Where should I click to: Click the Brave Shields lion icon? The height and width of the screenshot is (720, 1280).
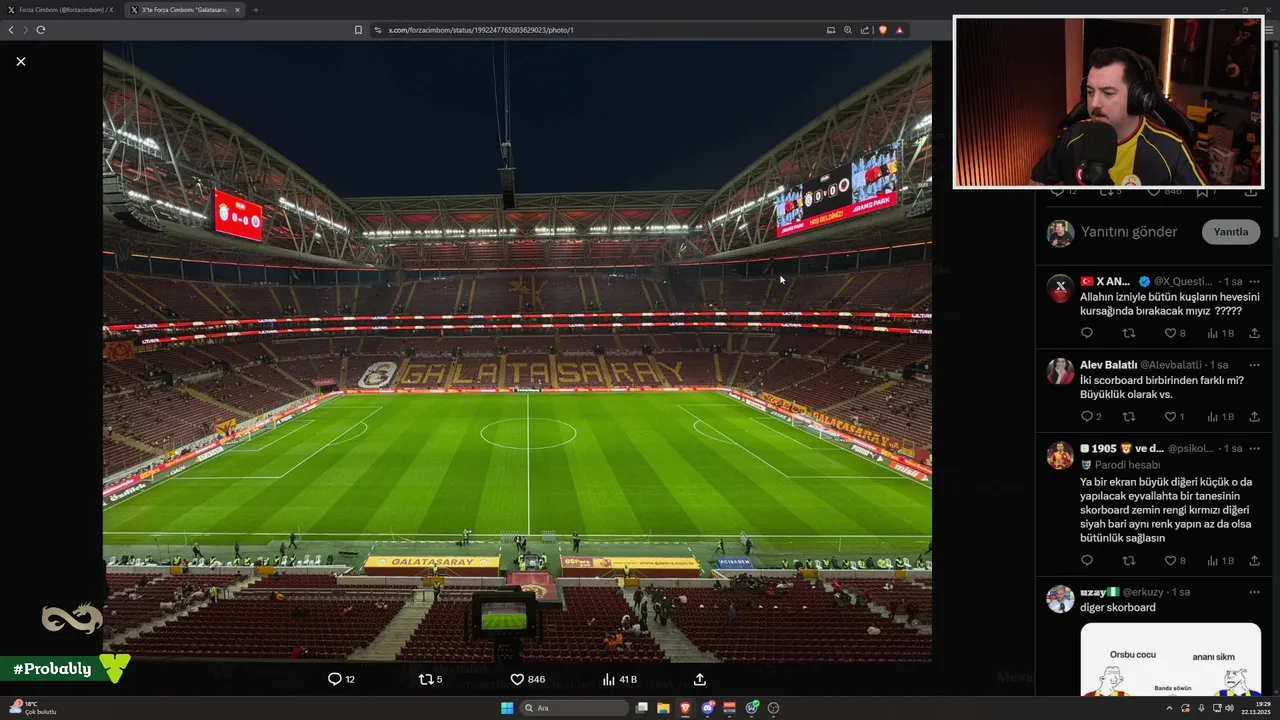(882, 30)
